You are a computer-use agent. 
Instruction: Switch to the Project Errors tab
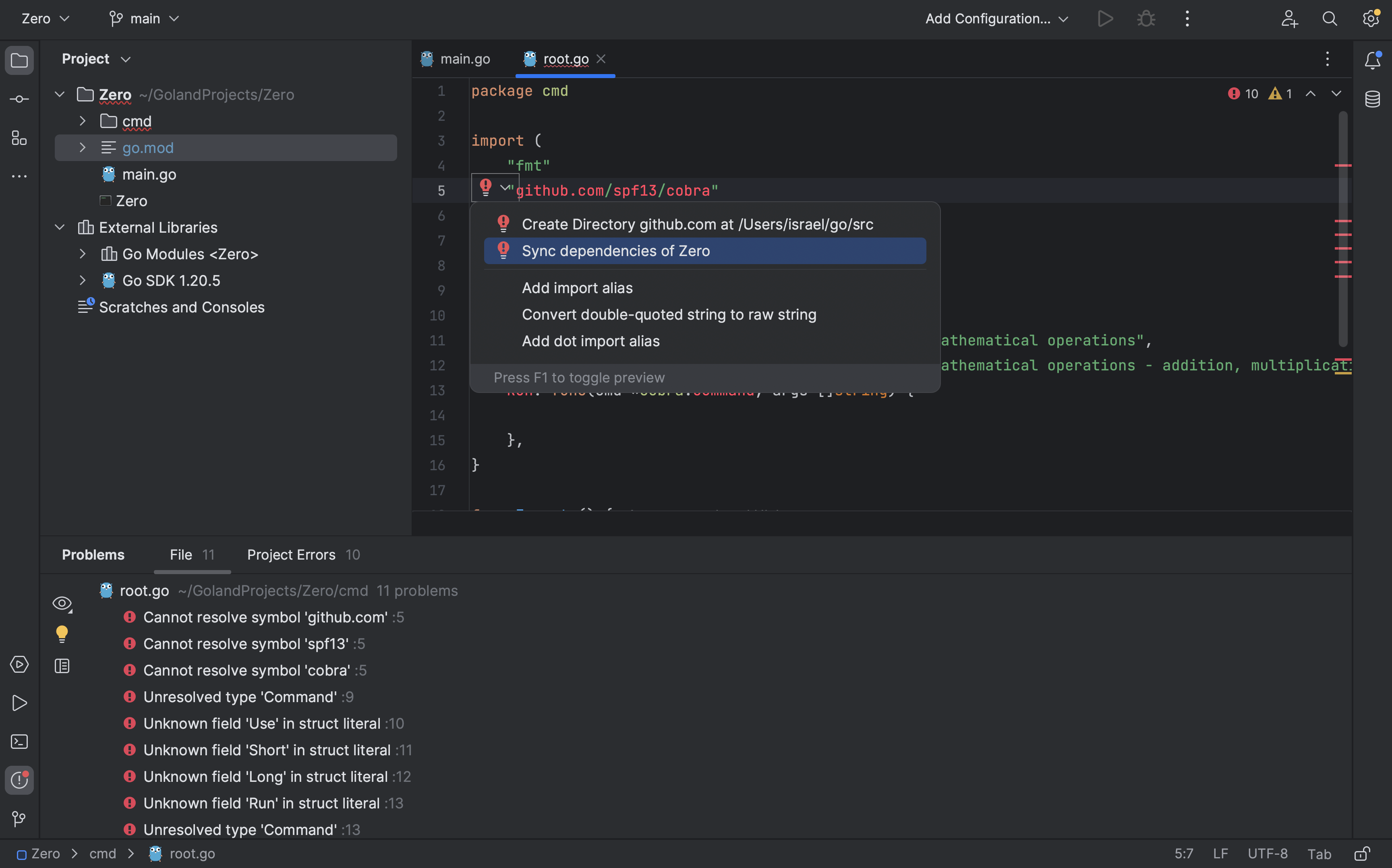tap(291, 554)
